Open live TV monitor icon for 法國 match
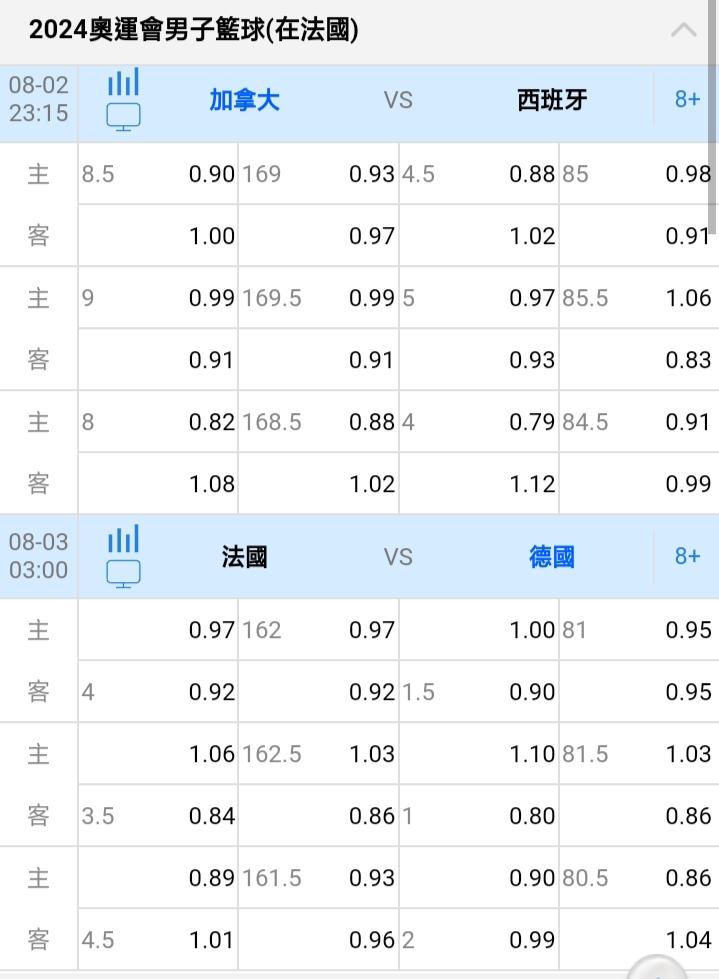The height and width of the screenshot is (979, 719). 124,574
